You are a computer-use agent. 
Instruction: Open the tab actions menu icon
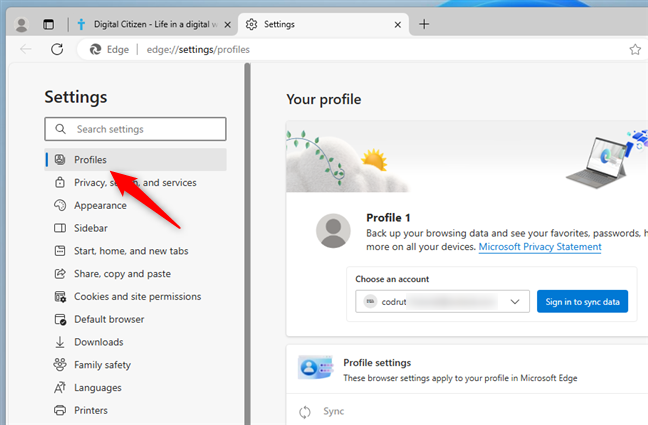(48, 24)
